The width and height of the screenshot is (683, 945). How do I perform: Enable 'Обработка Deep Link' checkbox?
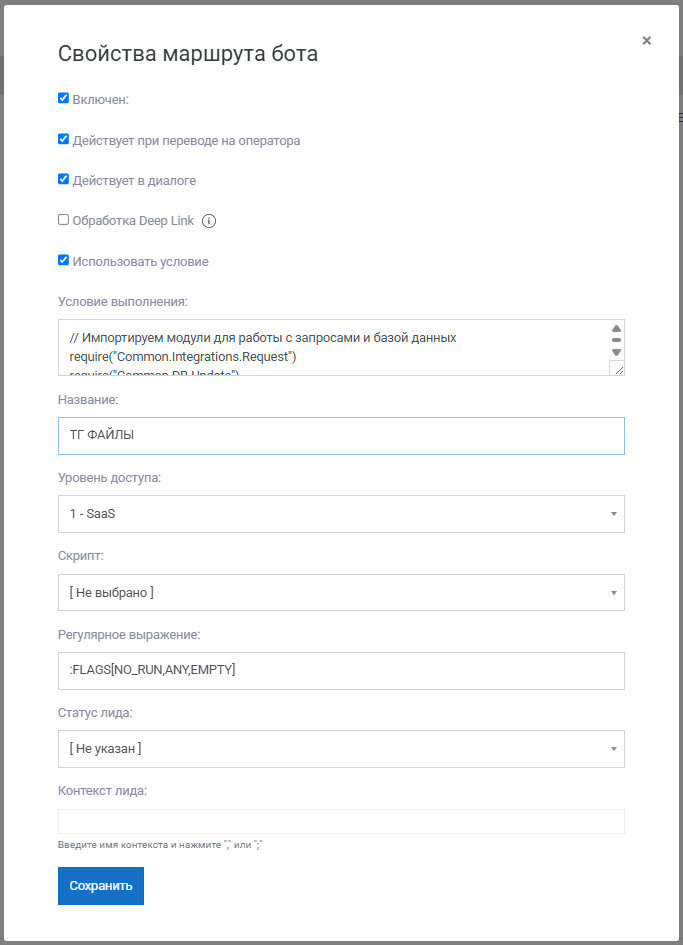63,219
